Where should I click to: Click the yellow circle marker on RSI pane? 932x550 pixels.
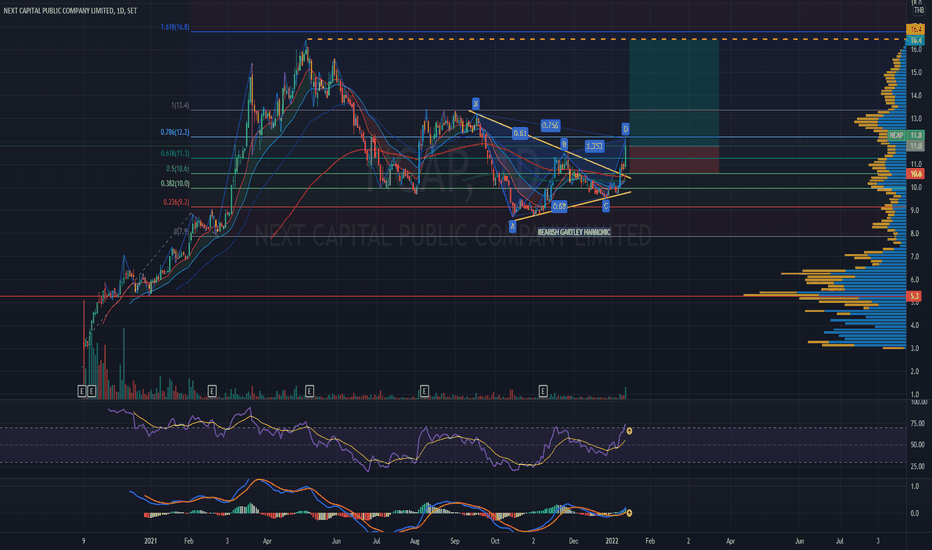point(629,430)
